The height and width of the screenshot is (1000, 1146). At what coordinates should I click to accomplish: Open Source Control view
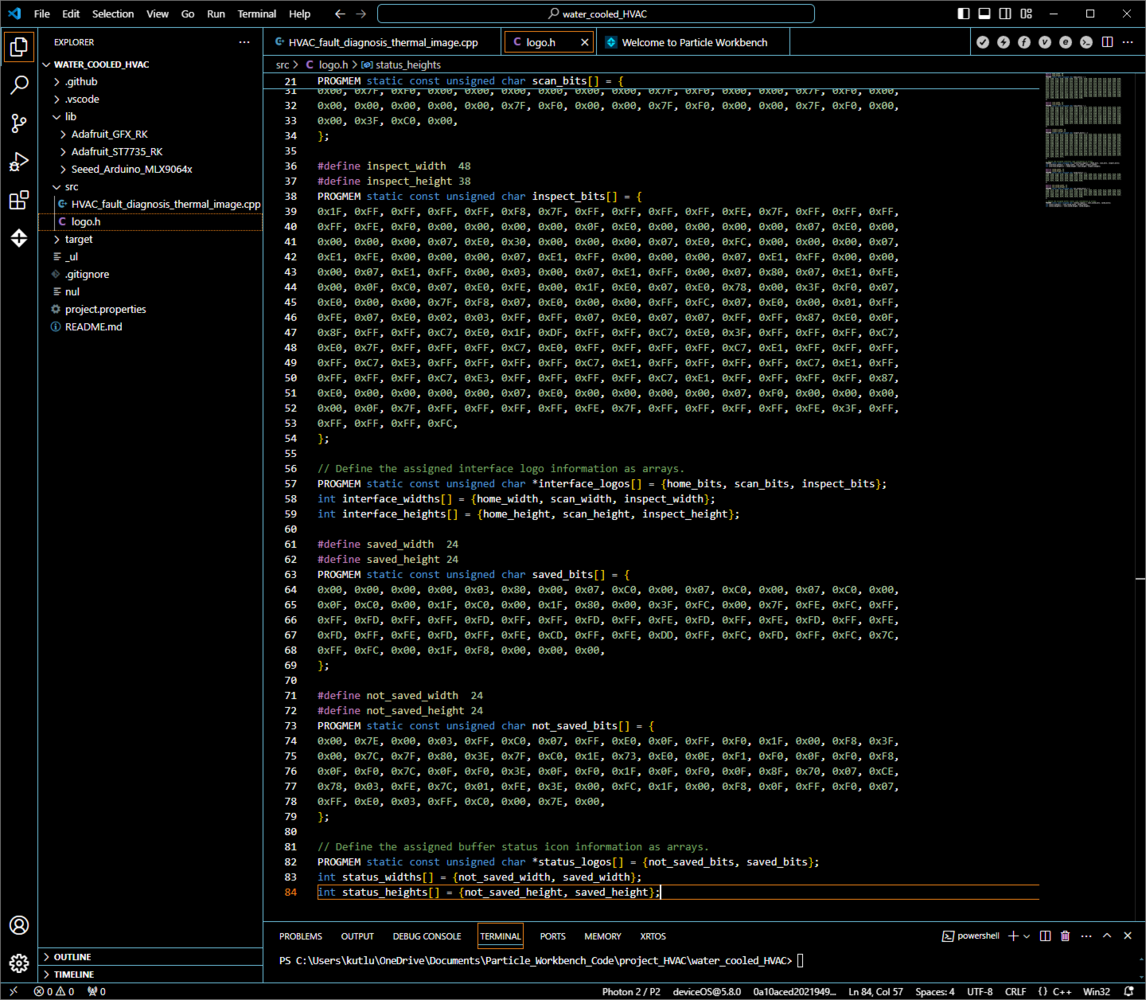[x=19, y=124]
